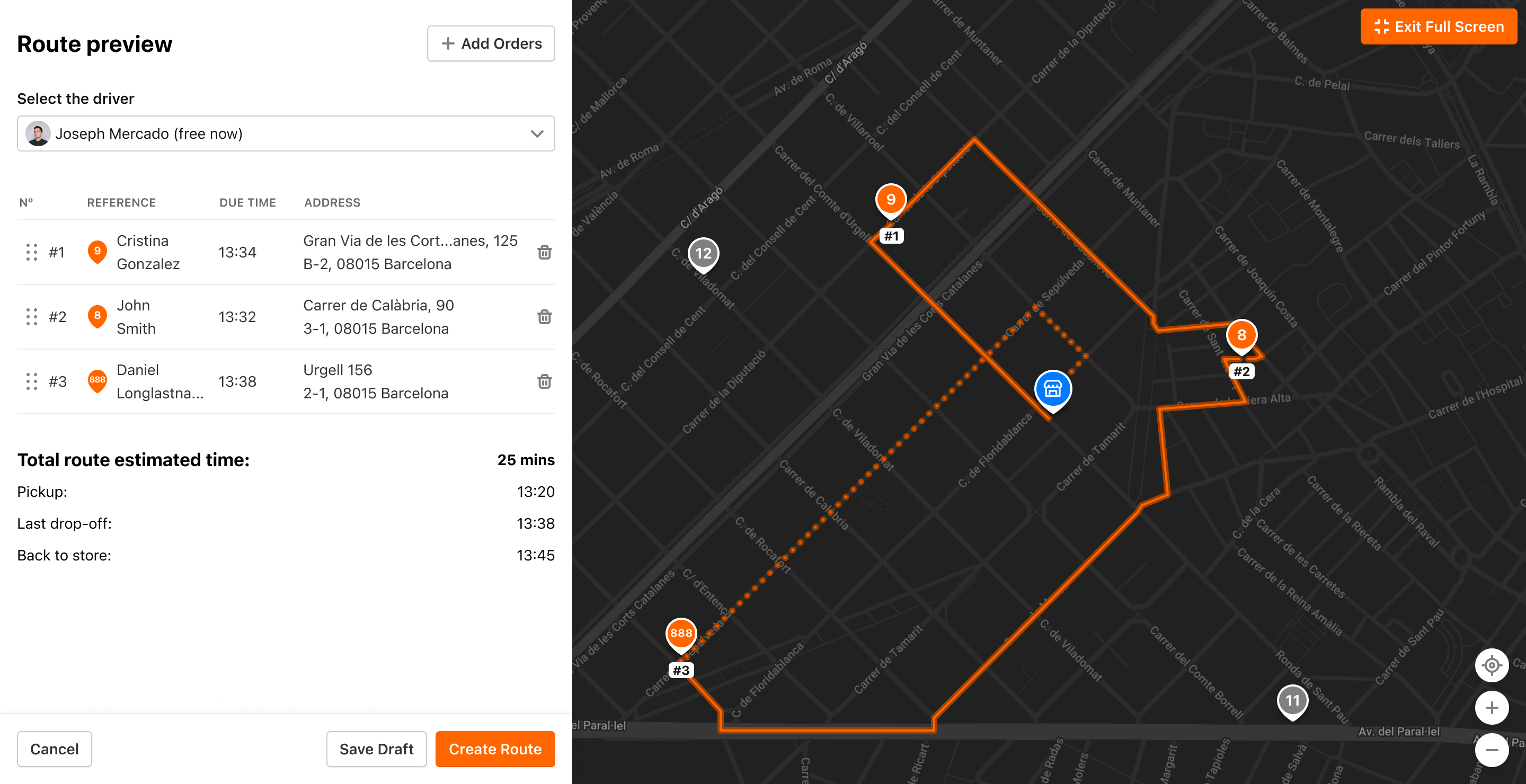This screenshot has height=784, width=1526.
Task: Cancel the route preview
Action: pos(55,749)
